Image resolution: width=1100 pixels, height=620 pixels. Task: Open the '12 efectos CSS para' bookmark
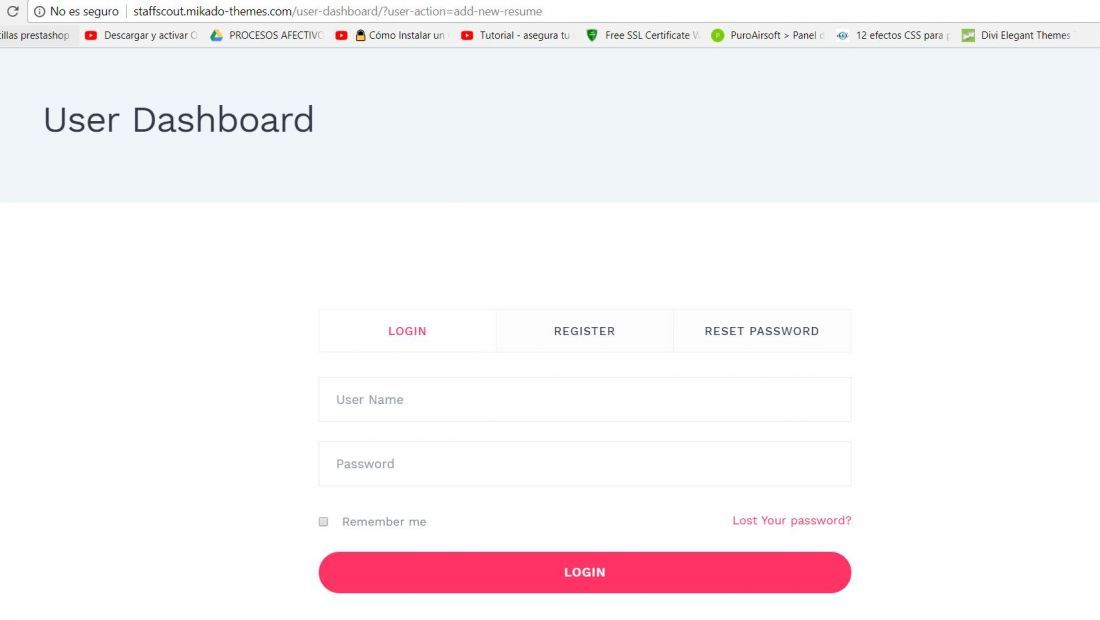[892, 35]
